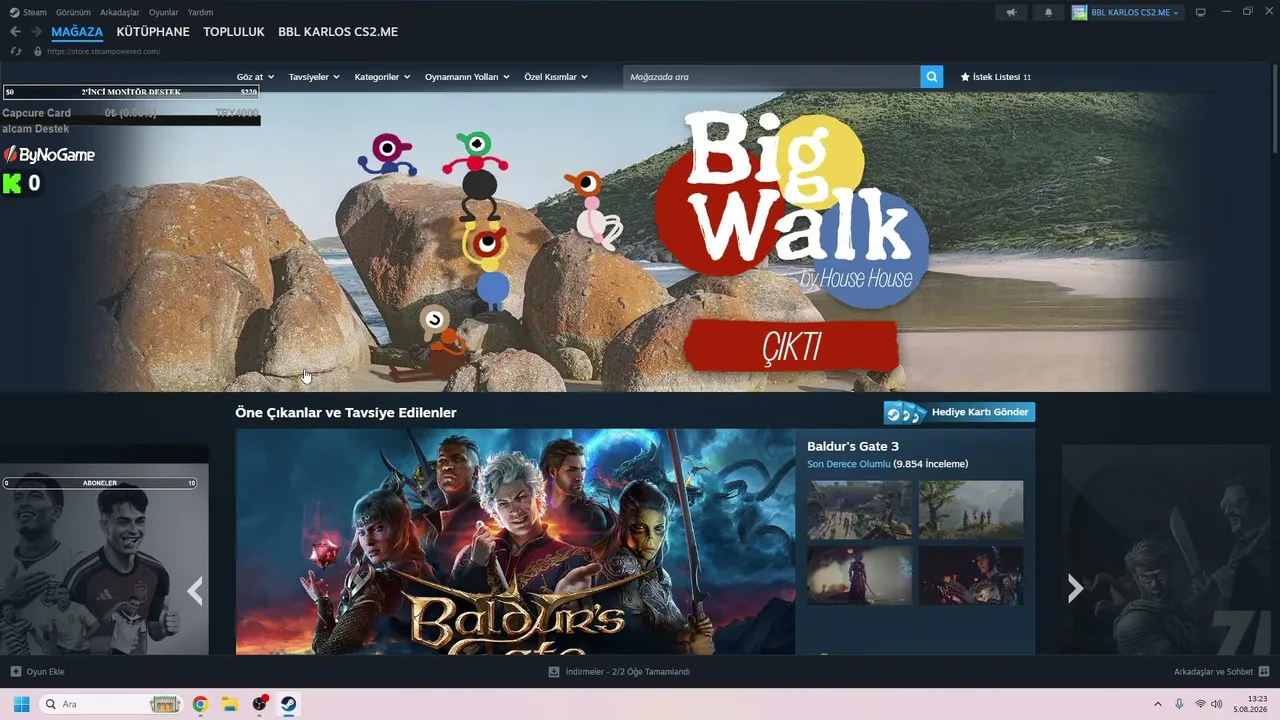Click the red ÇIKTI banner button
The image size is (1280, 720).
coord(792,347)
